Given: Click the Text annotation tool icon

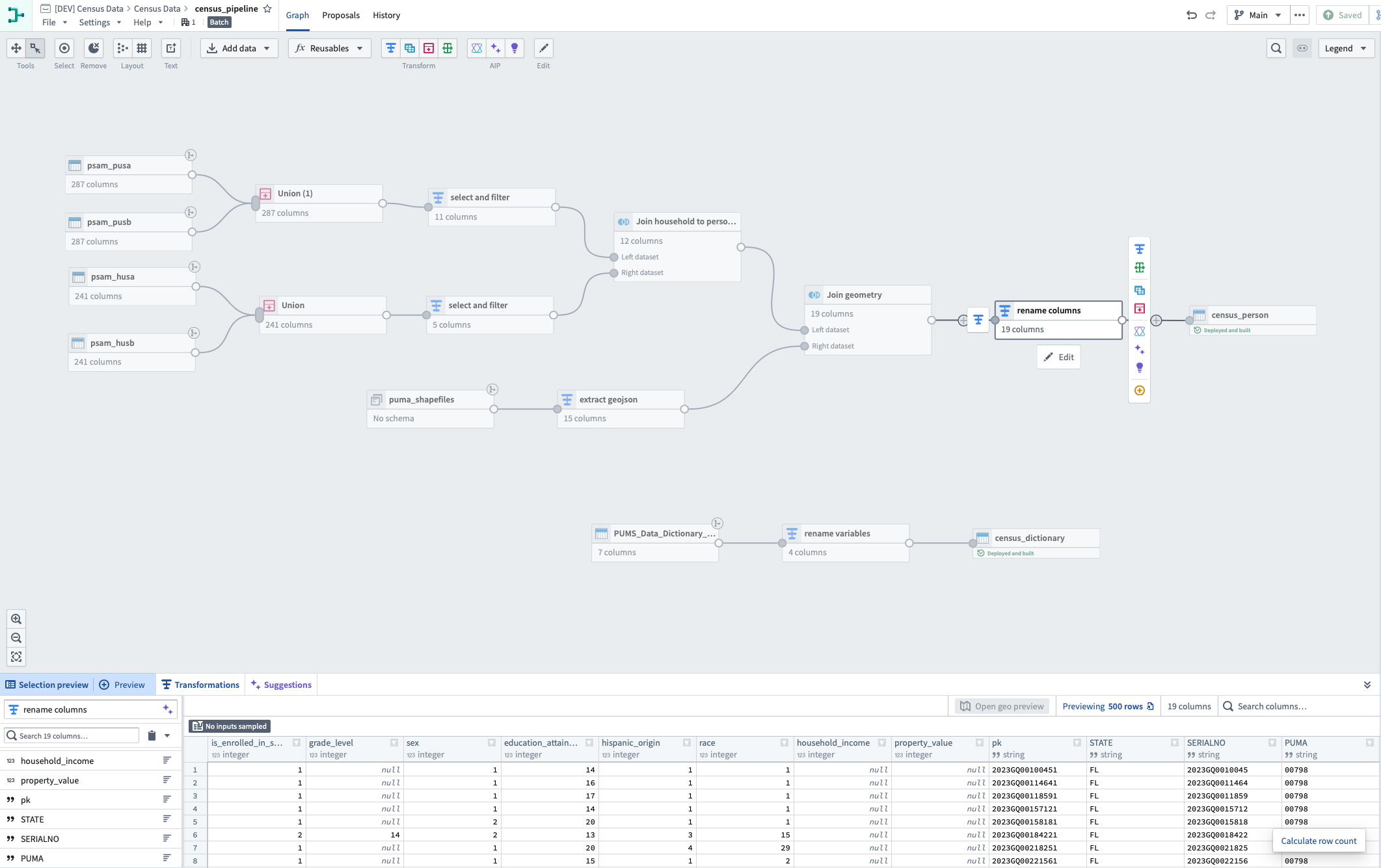Looking at the screenshot, I should coord(170,48).
